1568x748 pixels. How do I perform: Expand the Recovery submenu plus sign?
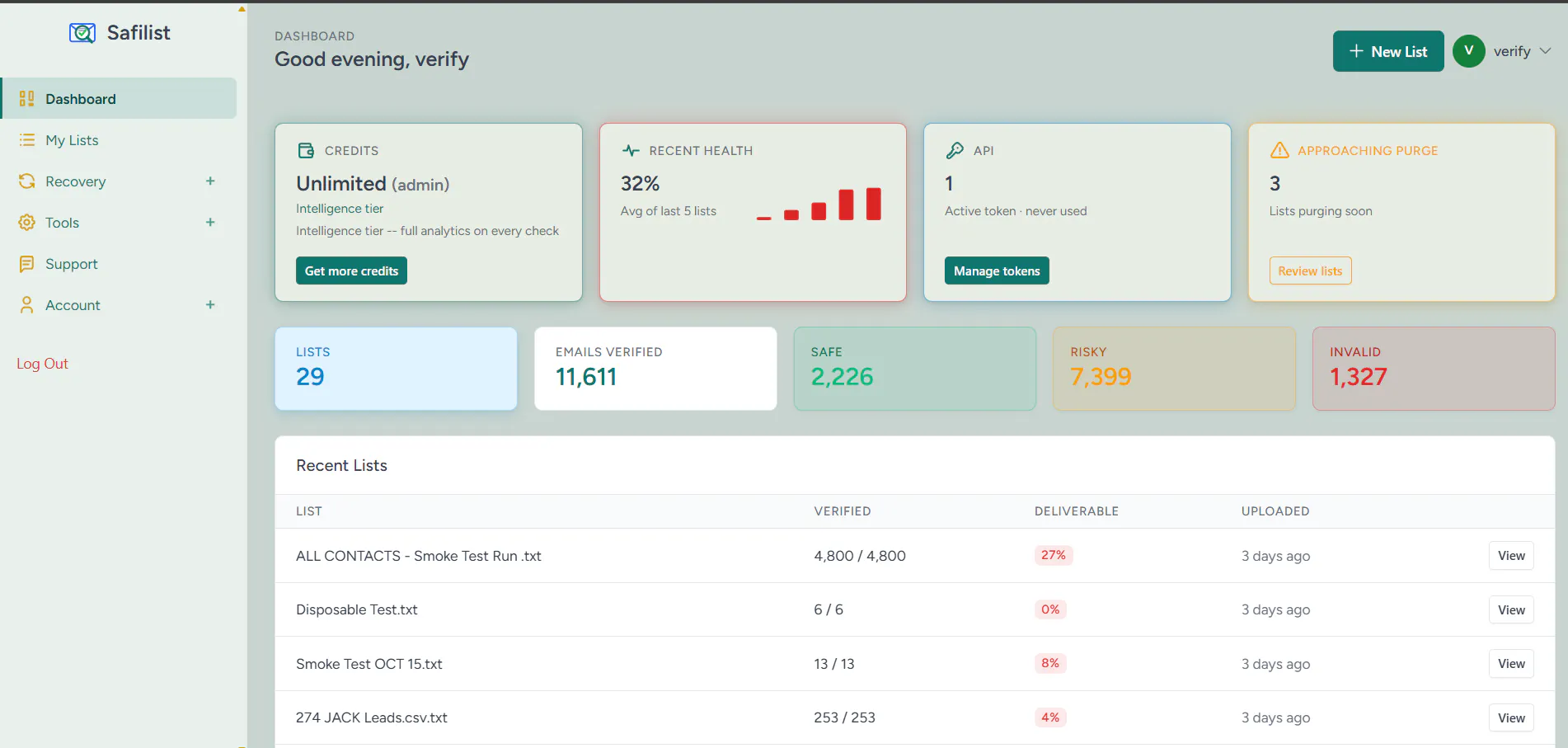coord(210,181)
